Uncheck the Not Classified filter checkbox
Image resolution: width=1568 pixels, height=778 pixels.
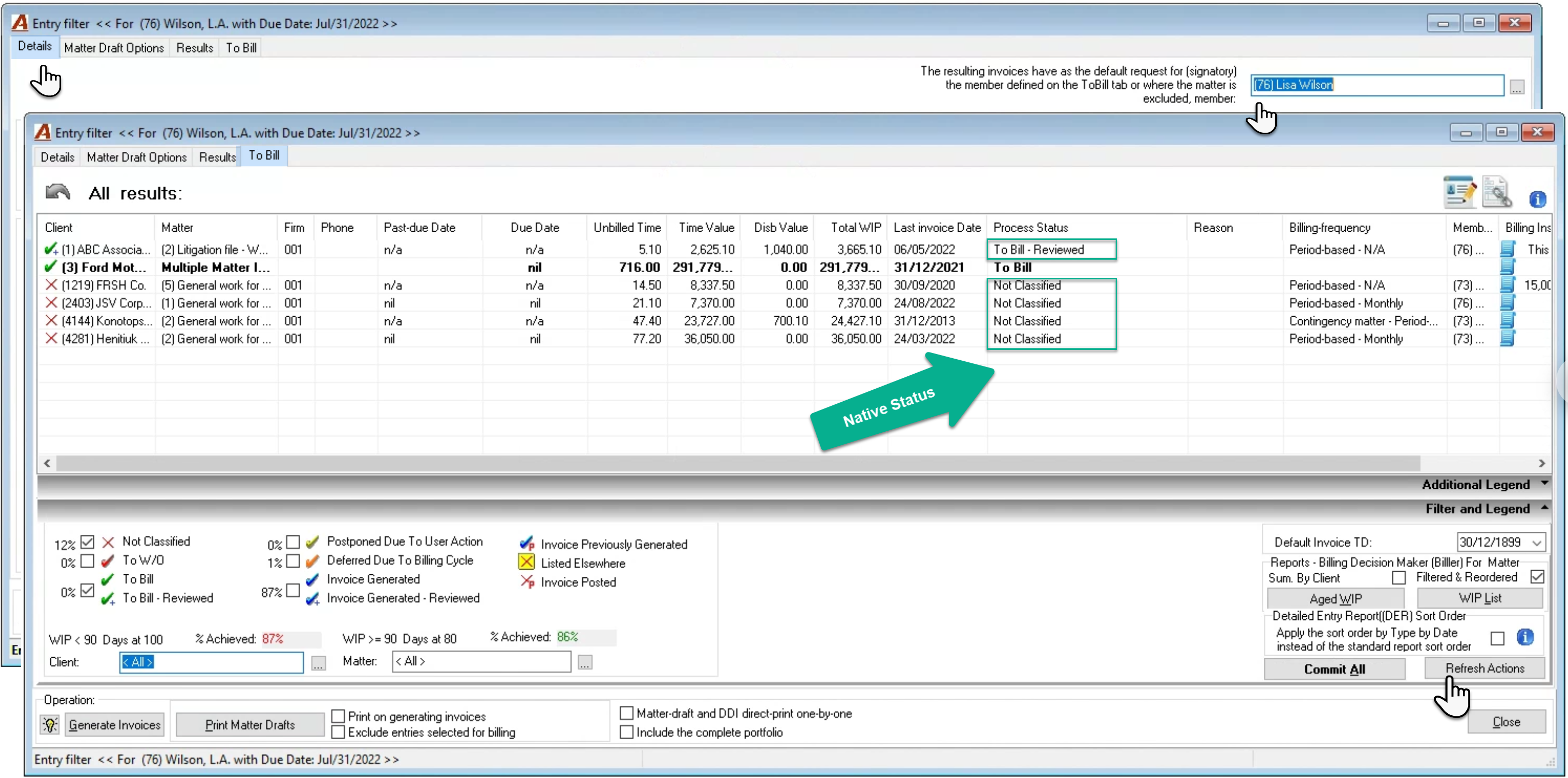tap(88, 541)
